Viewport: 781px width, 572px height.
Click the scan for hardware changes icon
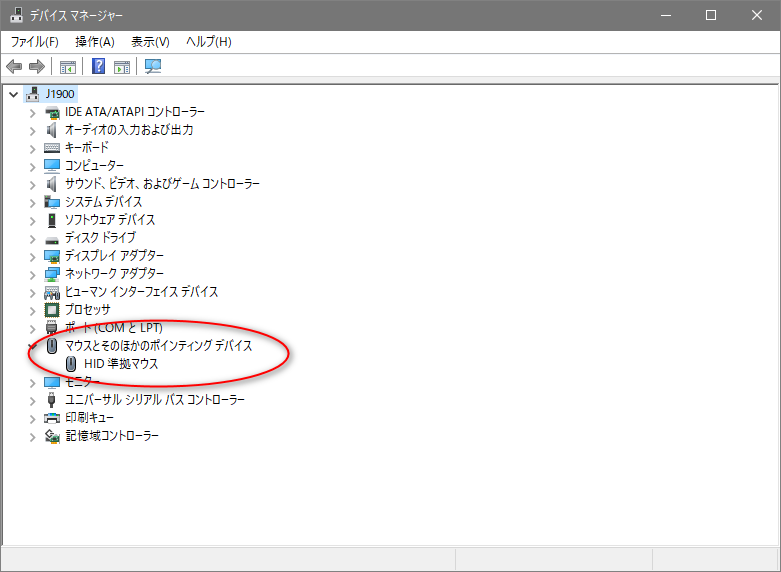click(x=153, y=67)
